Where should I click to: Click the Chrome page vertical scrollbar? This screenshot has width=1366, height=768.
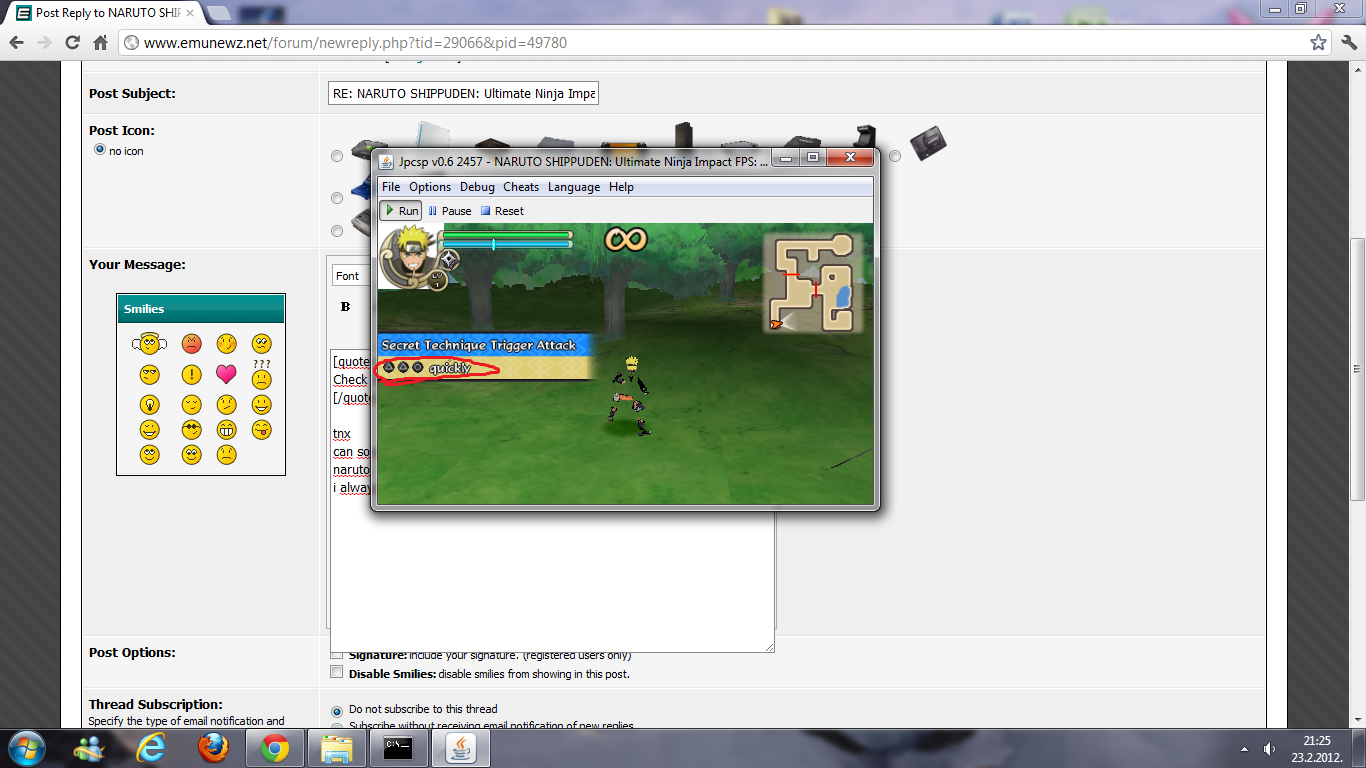coord(1357,369)
